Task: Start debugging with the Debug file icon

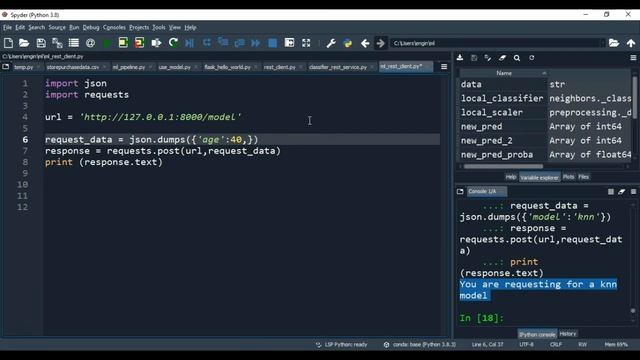Action: [190, 43]
